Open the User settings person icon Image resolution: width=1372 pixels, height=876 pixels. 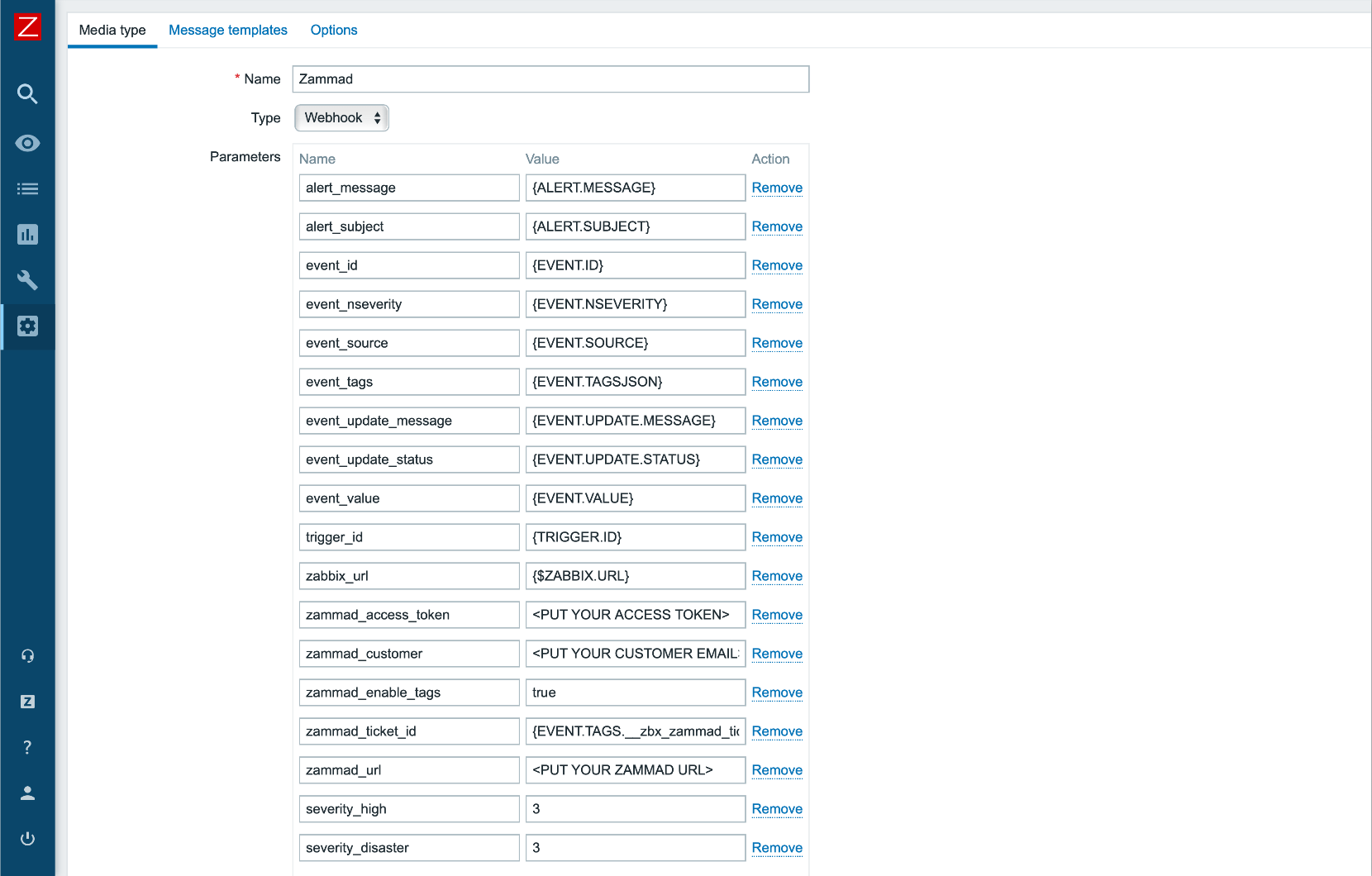point(27,793)
